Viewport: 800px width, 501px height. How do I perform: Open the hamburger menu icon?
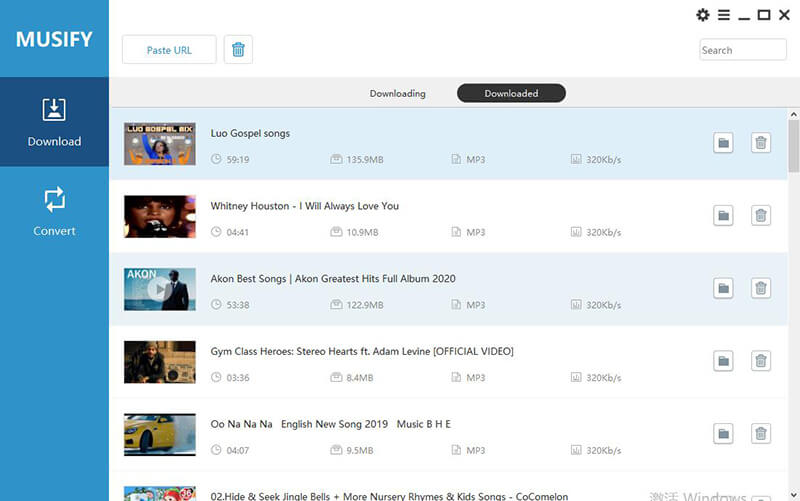(x=723, y=15)
